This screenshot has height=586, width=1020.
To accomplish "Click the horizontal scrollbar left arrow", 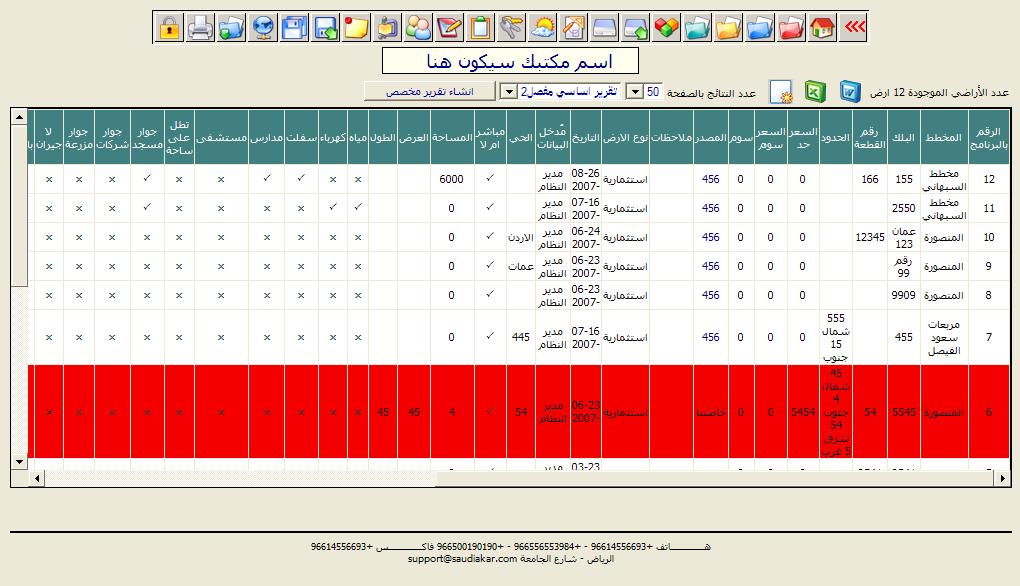I will (36, 479).
